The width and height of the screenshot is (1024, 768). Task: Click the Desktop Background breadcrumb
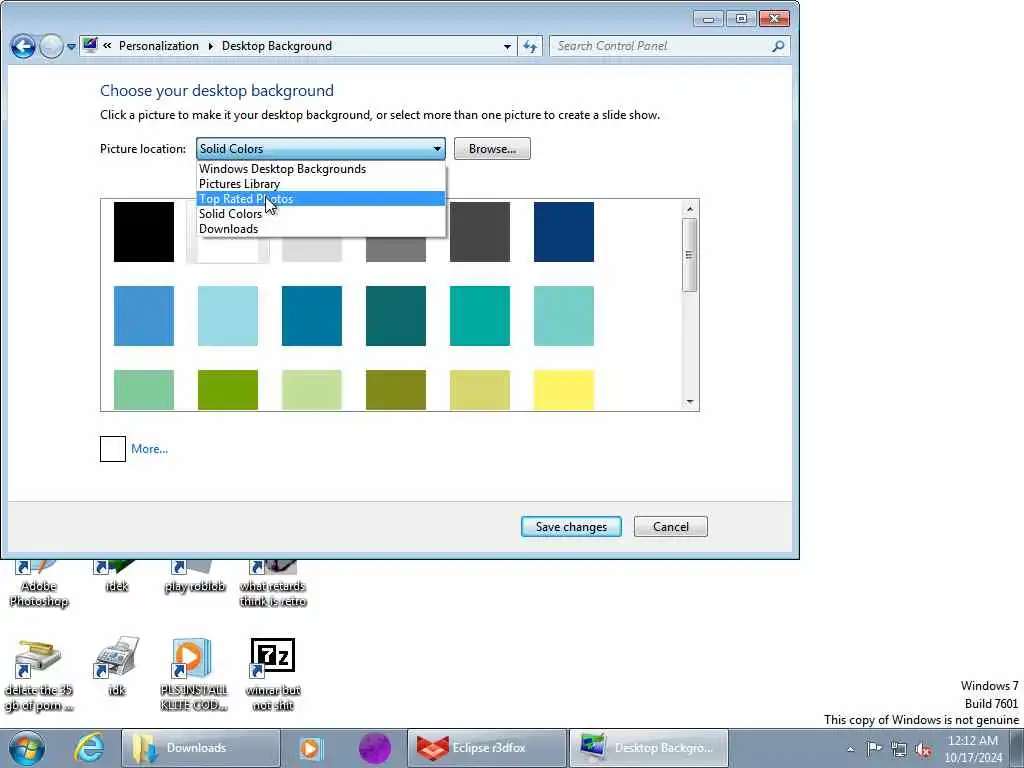coord(277,46)
